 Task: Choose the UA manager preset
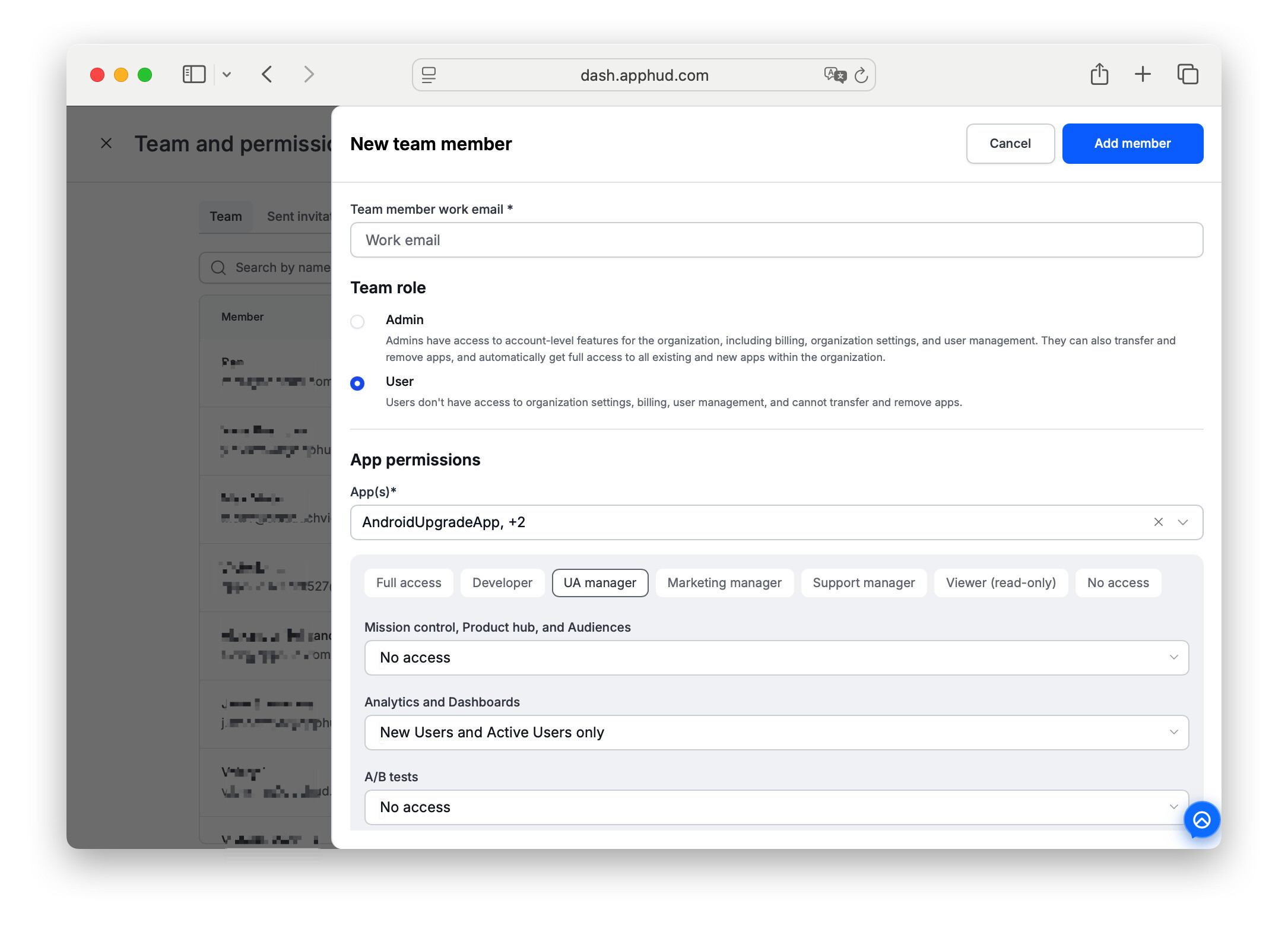[599, 582]
